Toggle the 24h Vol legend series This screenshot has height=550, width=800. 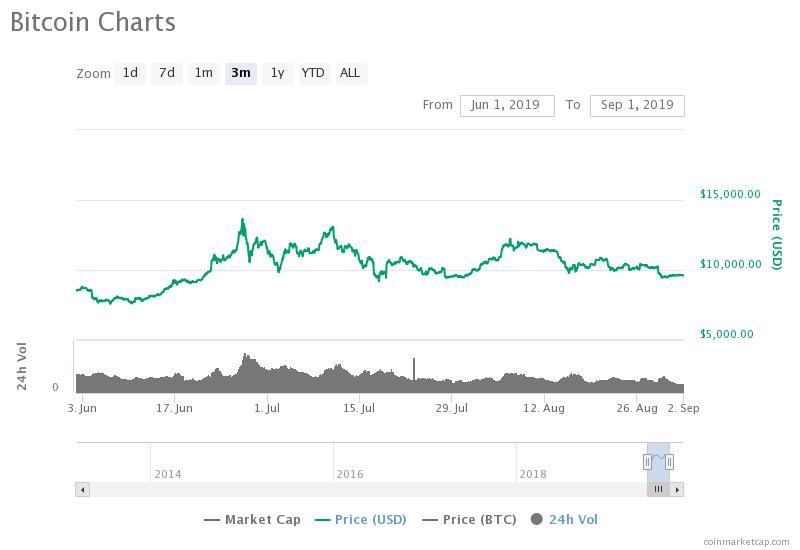pyautogui.click(x=564, y=520)
